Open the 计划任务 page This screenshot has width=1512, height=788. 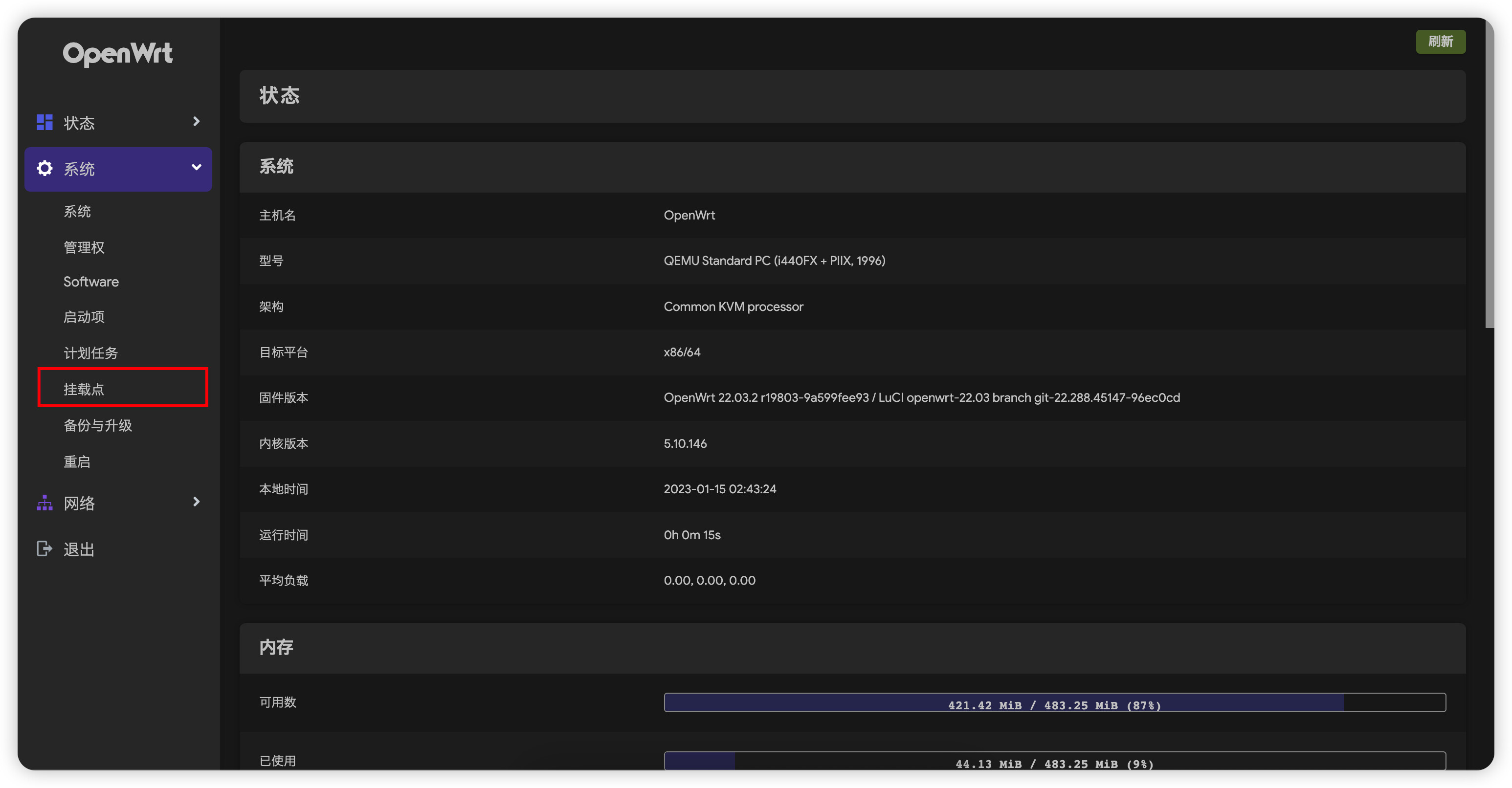[x=90, y=352]
